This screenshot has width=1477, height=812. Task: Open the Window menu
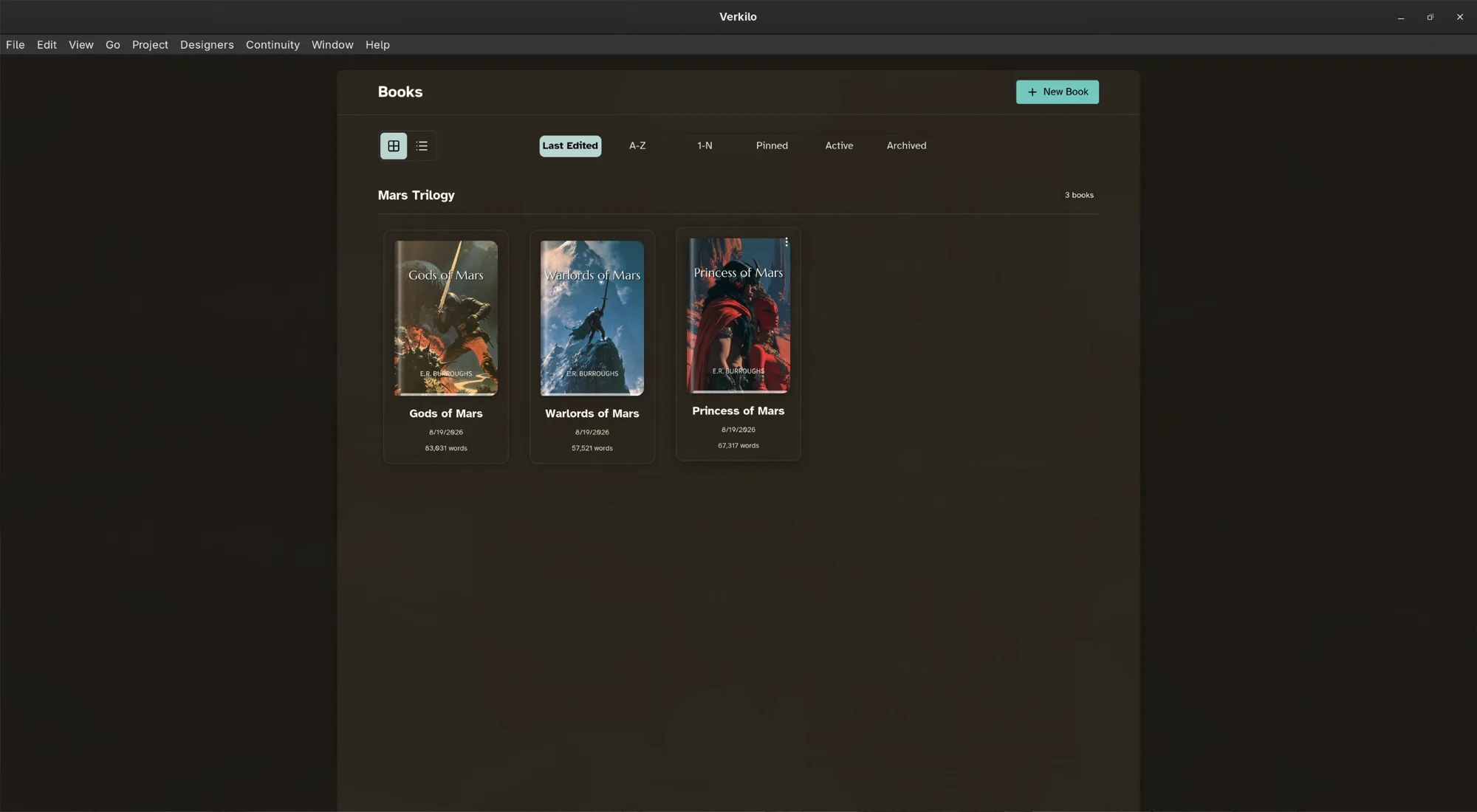click(332, 45)
